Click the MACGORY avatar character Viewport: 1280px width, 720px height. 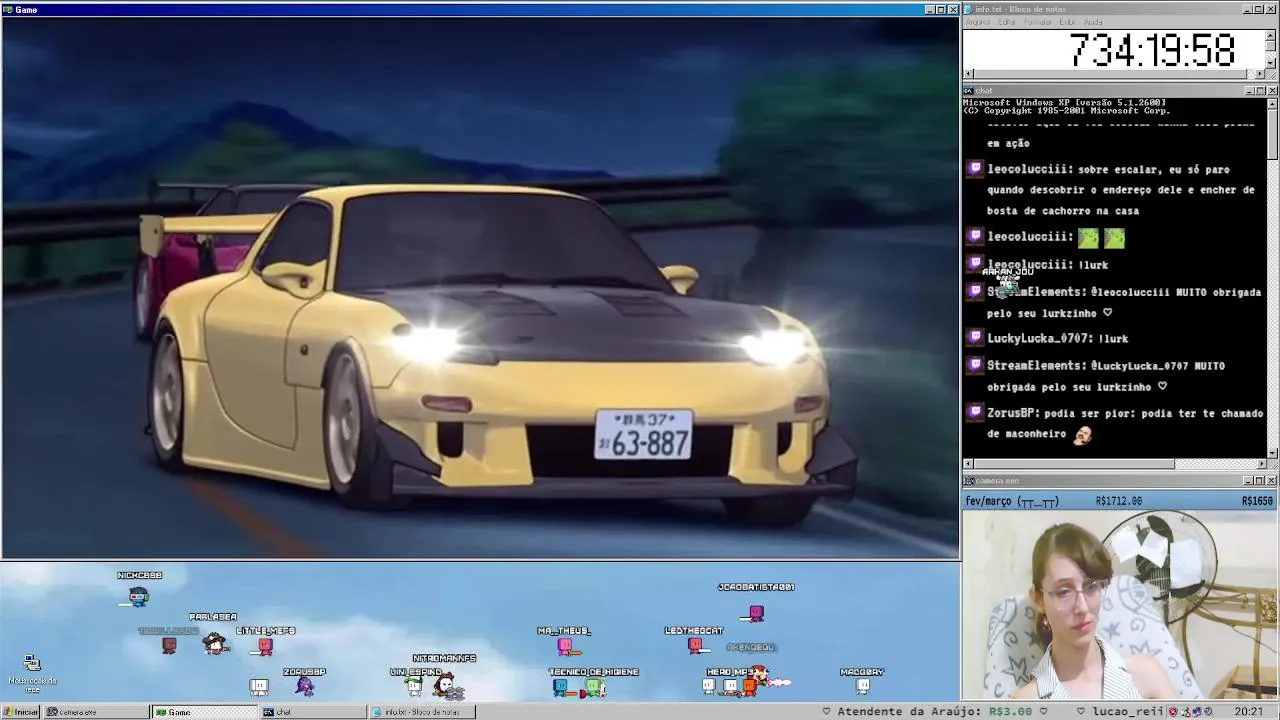862,686
